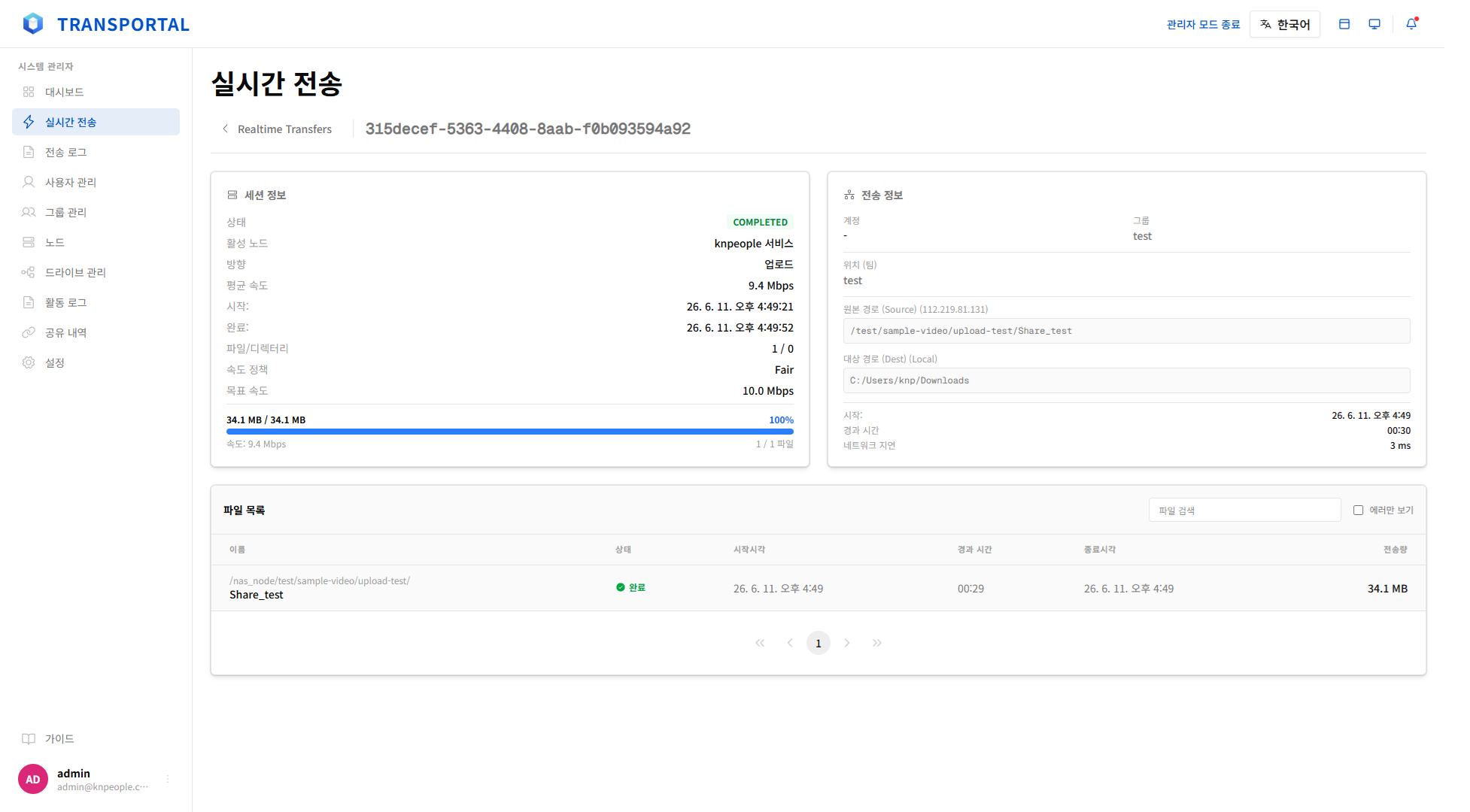Viewport: 1470px width, 812px height.
Task: Click the 34.1 MB transfer size cell
Action: [1387, 589]
